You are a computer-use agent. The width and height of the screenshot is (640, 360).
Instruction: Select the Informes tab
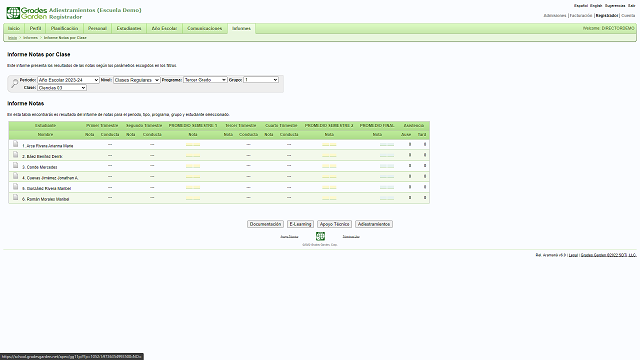pyautogui.click(x=241, y=28)
